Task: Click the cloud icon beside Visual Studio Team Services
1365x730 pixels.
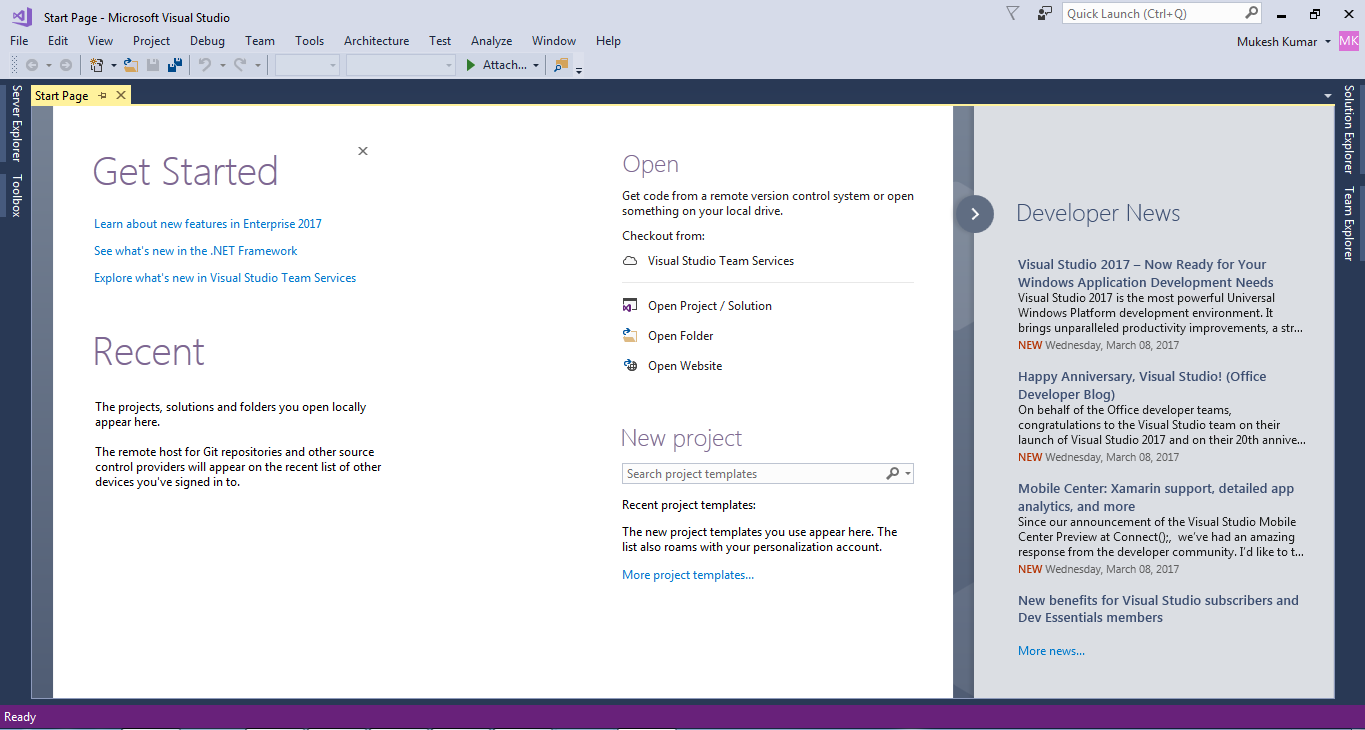Action: tap(630, 261)
